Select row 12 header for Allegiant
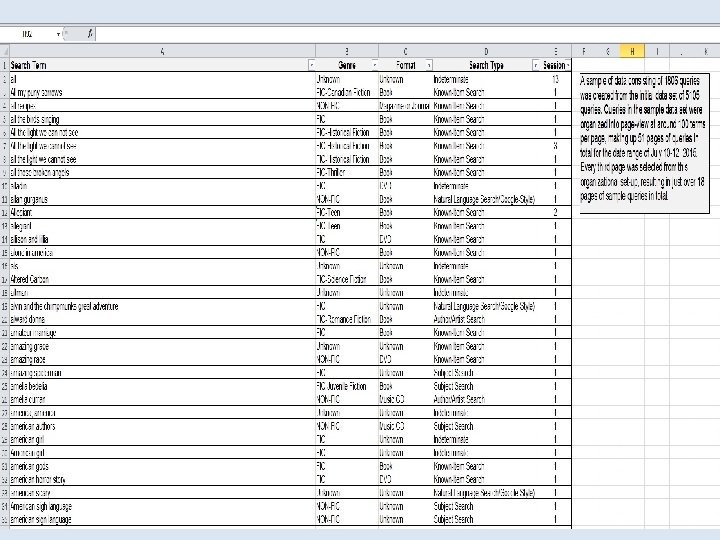The image size is (720, 540). 5,213
